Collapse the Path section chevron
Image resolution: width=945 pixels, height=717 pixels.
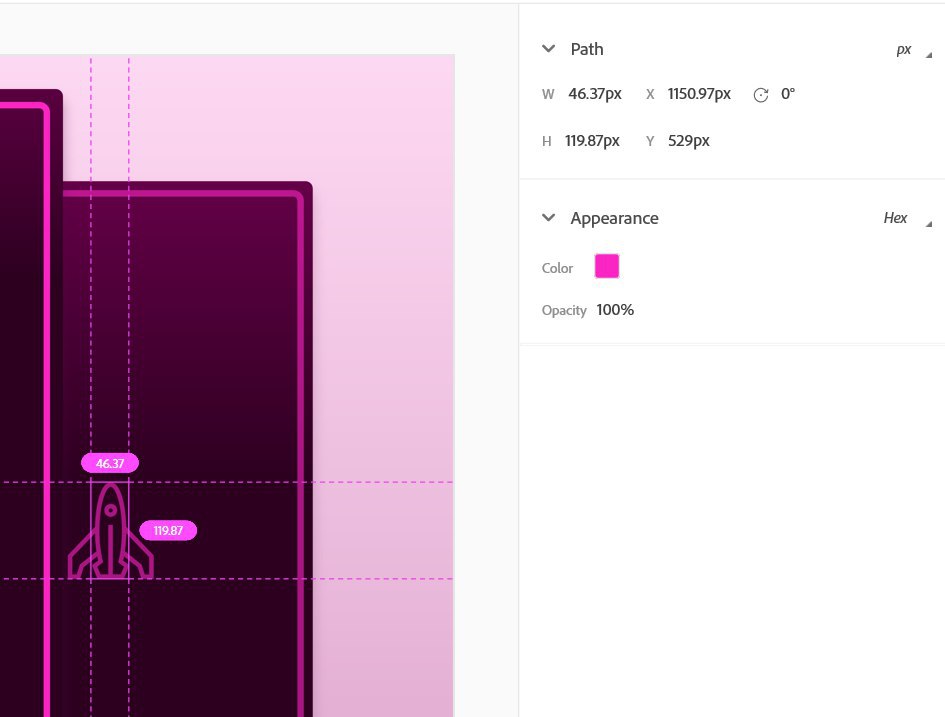(548, 49)
